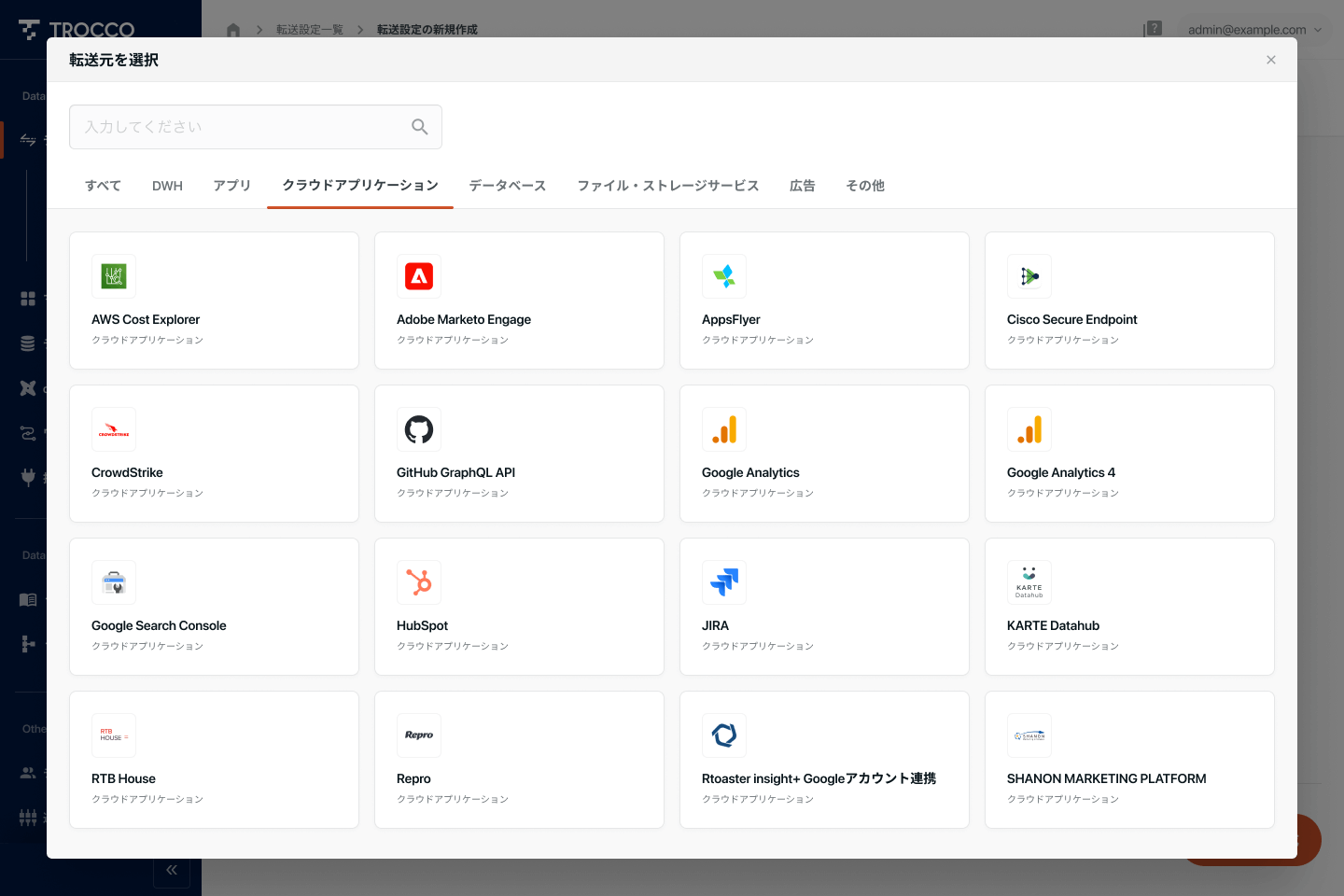Open the データベース category tab

tap(507, 186)
